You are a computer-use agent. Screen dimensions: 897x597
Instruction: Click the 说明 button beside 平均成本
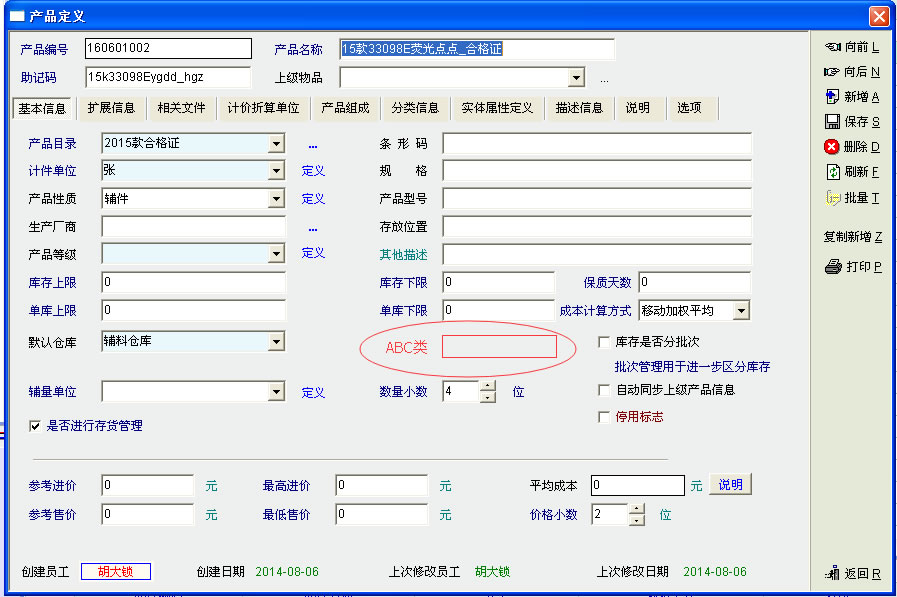[730, 485]
